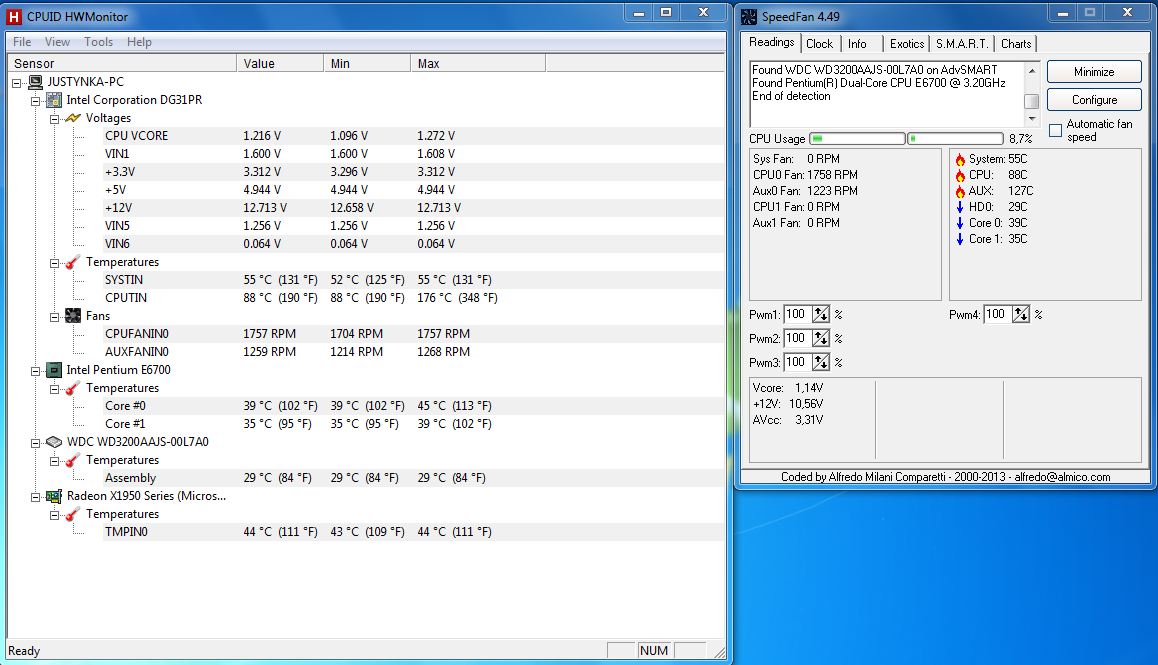Click the flame icon next to System 55C

[x=960, y=160]
